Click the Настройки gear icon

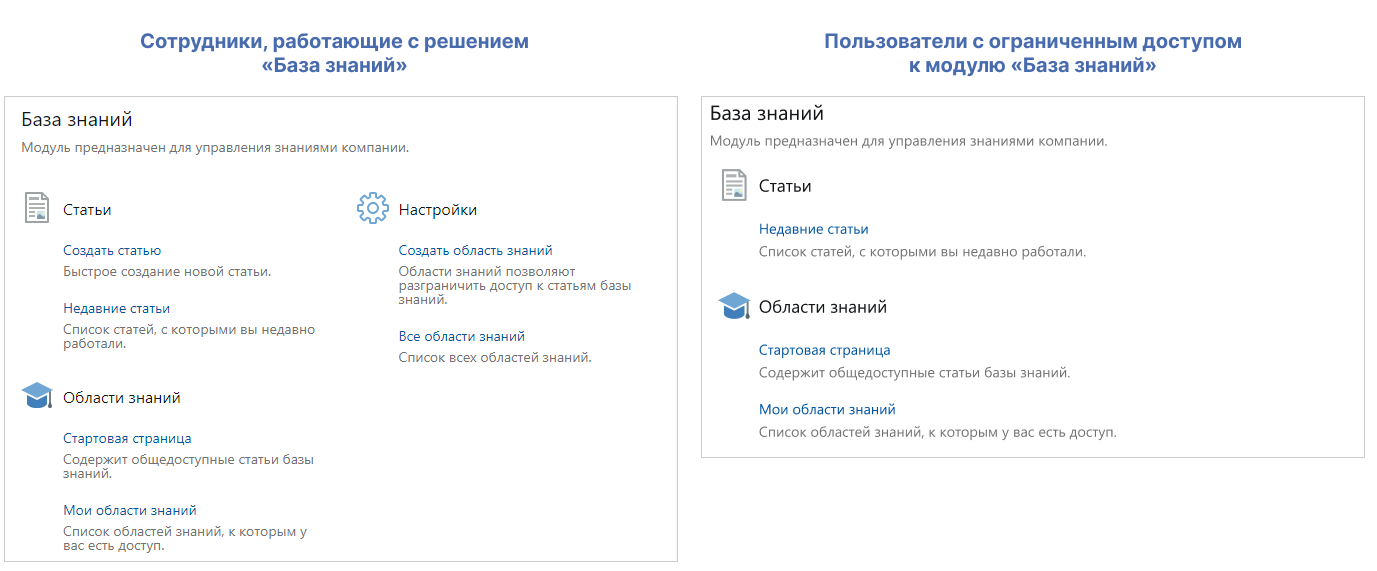pos(372,208)
